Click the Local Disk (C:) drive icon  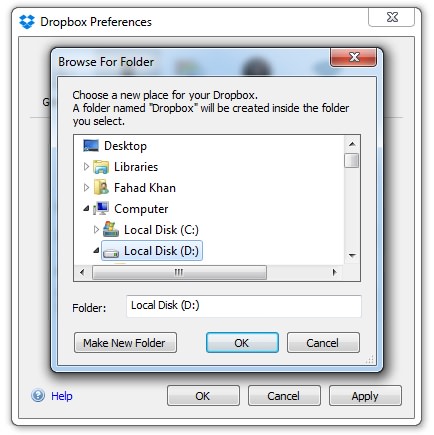point(111,230)
